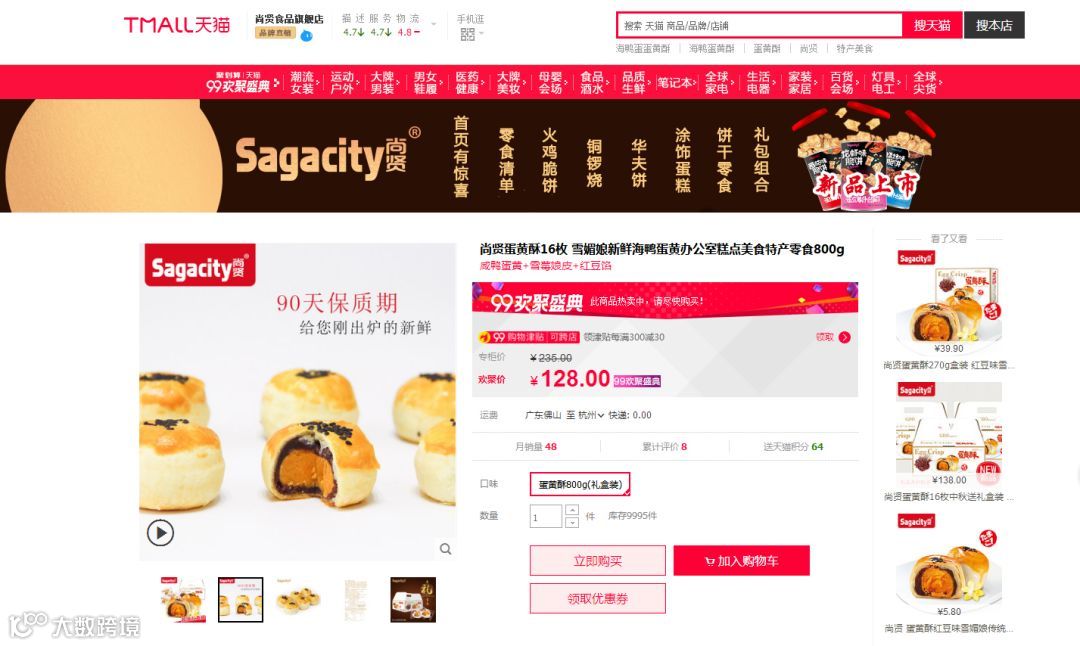
Task: Increase quantity with the up stepper arrow
Action: tap(572, 510)
